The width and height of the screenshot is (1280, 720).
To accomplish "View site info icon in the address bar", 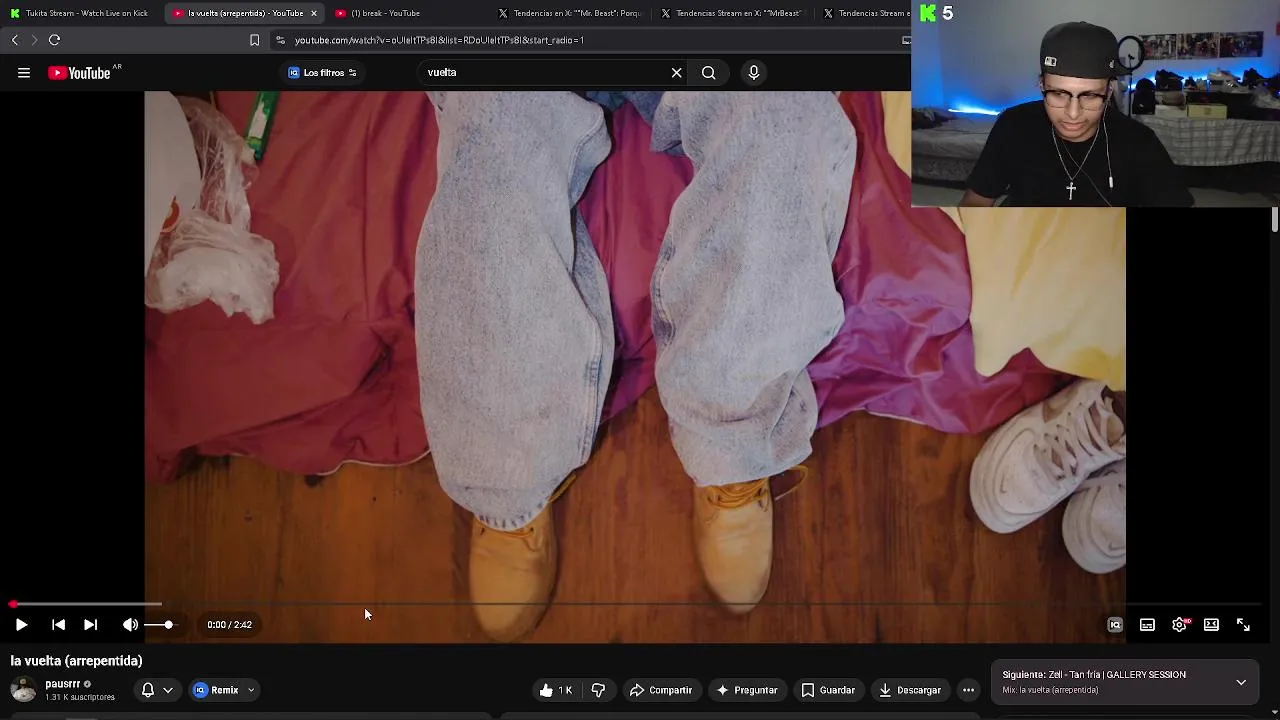I will [x=281, y=40].
